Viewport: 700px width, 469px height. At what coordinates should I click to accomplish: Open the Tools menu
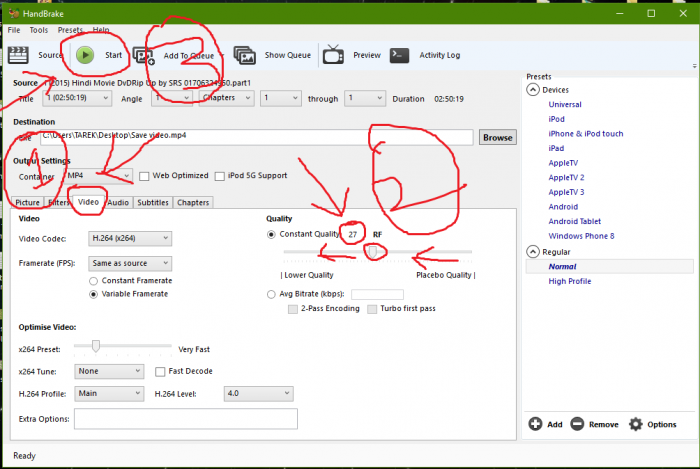tap(38, 30)
